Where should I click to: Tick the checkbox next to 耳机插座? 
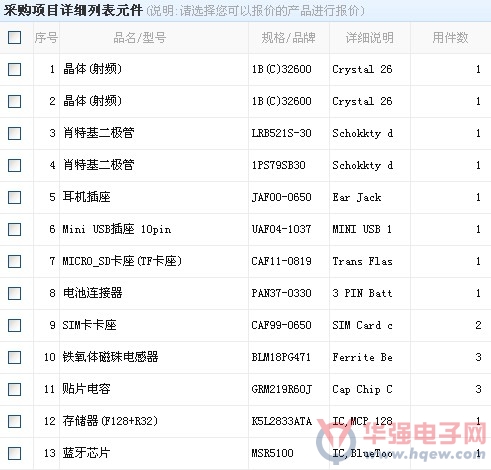[14, 197]
